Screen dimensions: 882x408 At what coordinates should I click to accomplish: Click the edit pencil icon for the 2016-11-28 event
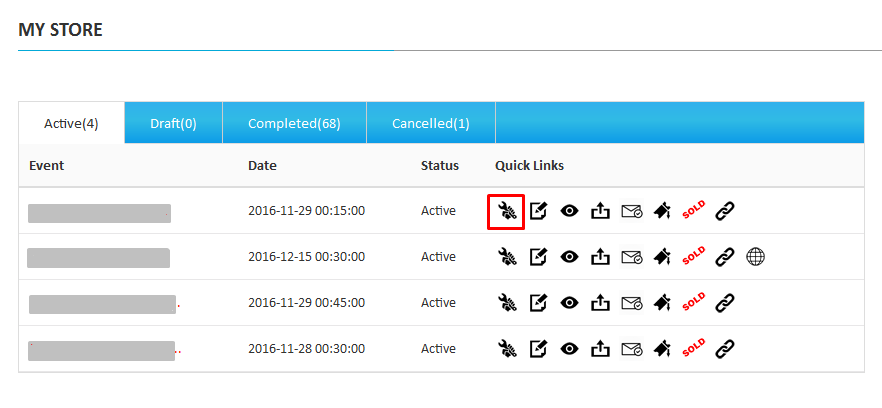538,349
